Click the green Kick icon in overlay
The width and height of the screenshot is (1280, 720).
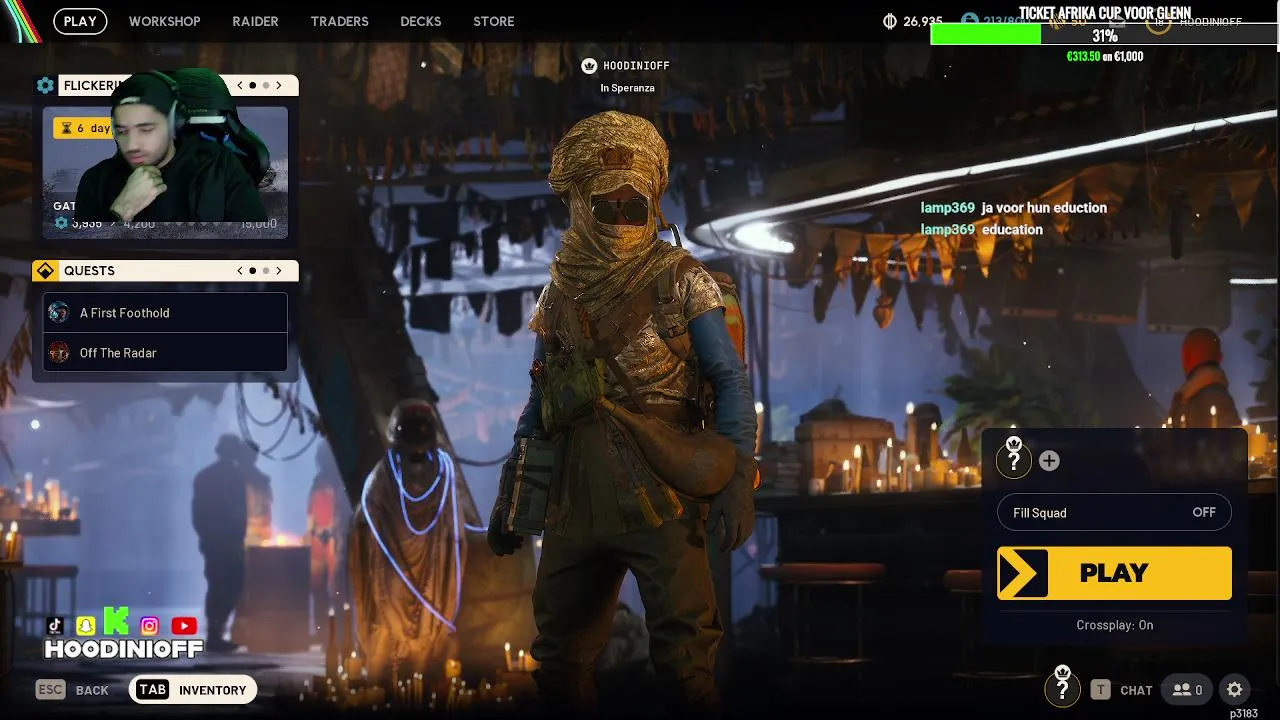116,622
